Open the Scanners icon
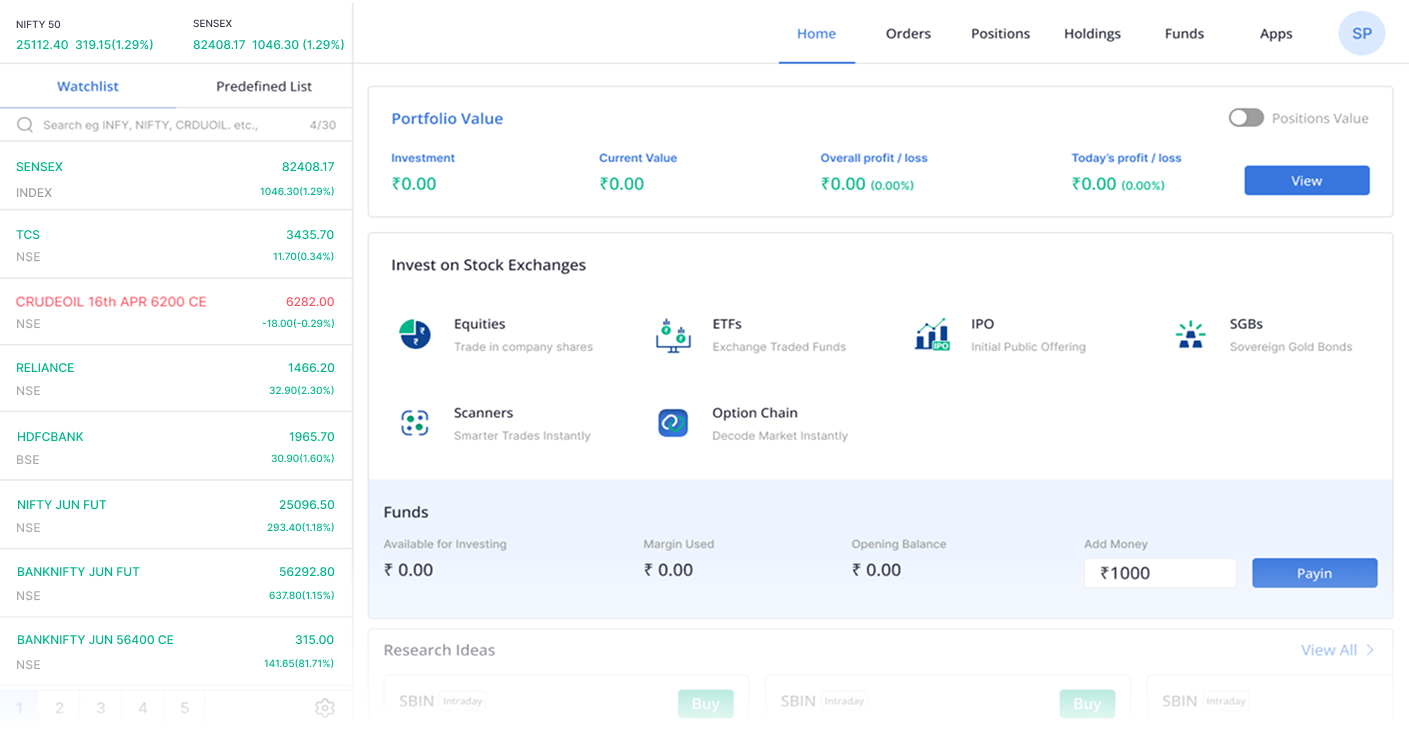 click(415, 423)
